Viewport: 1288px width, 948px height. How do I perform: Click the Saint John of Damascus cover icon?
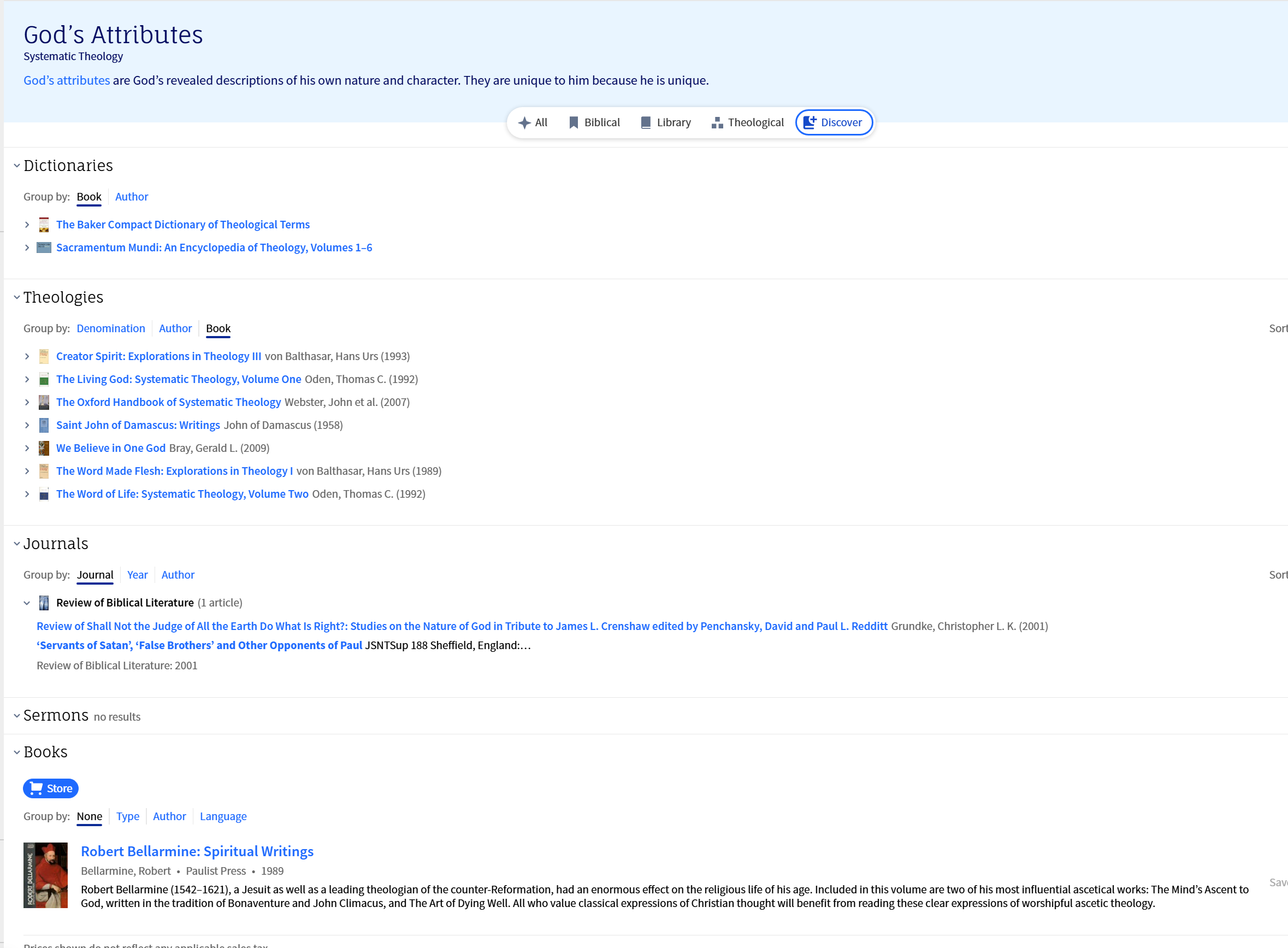44,425
